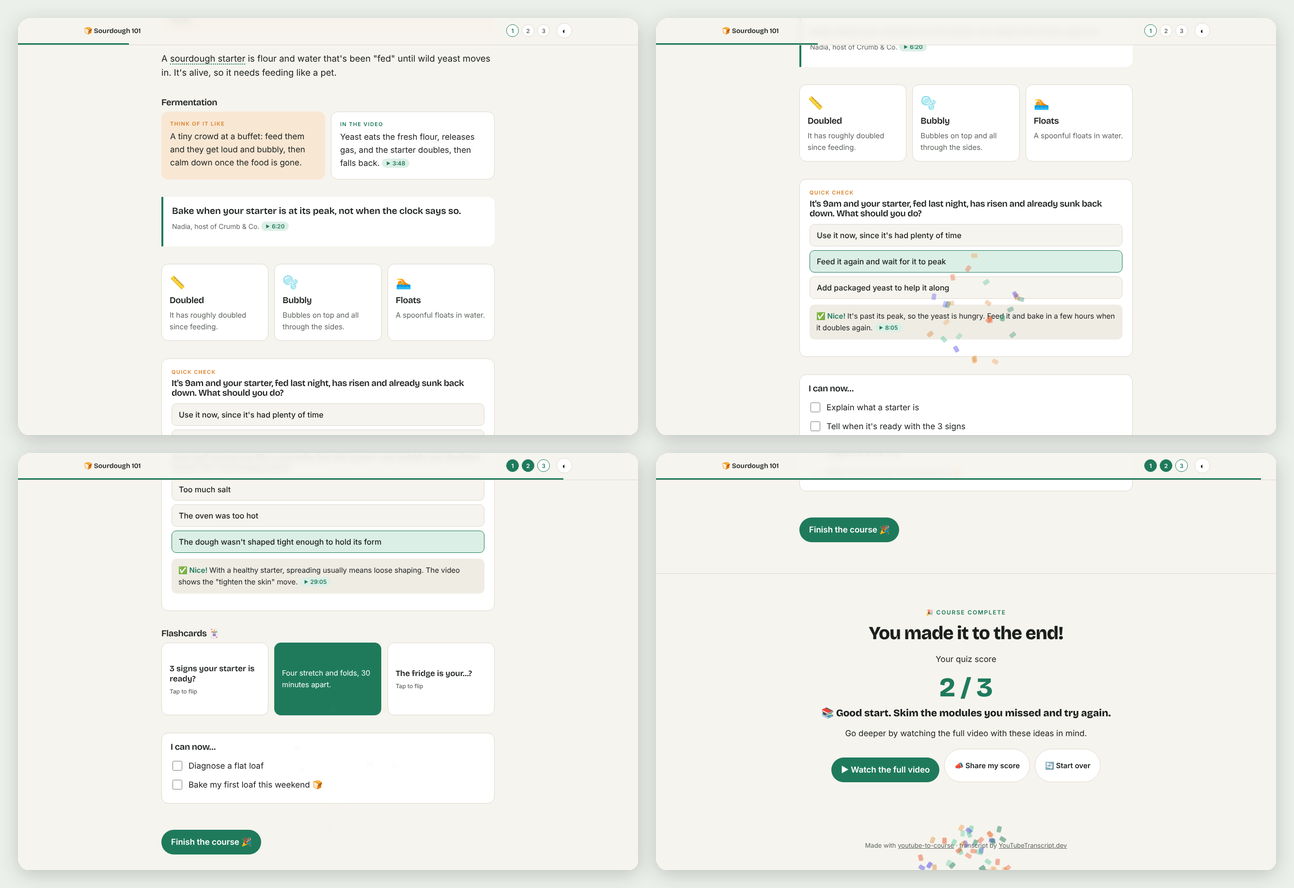Open the youtube-to-course footer link
1294x888 pixels.
click(926, 846)
